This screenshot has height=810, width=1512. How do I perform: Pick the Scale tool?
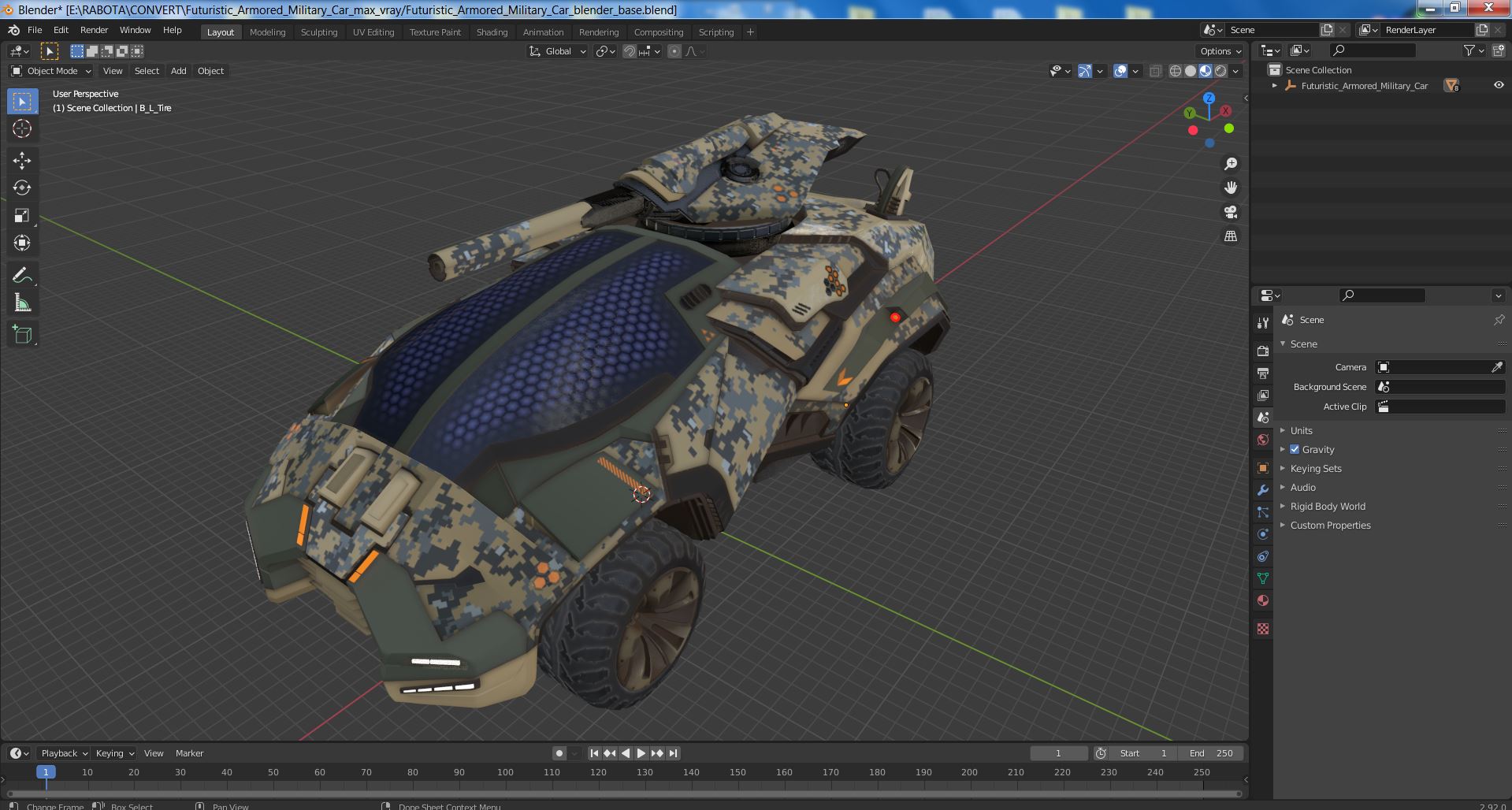[22, 215]
